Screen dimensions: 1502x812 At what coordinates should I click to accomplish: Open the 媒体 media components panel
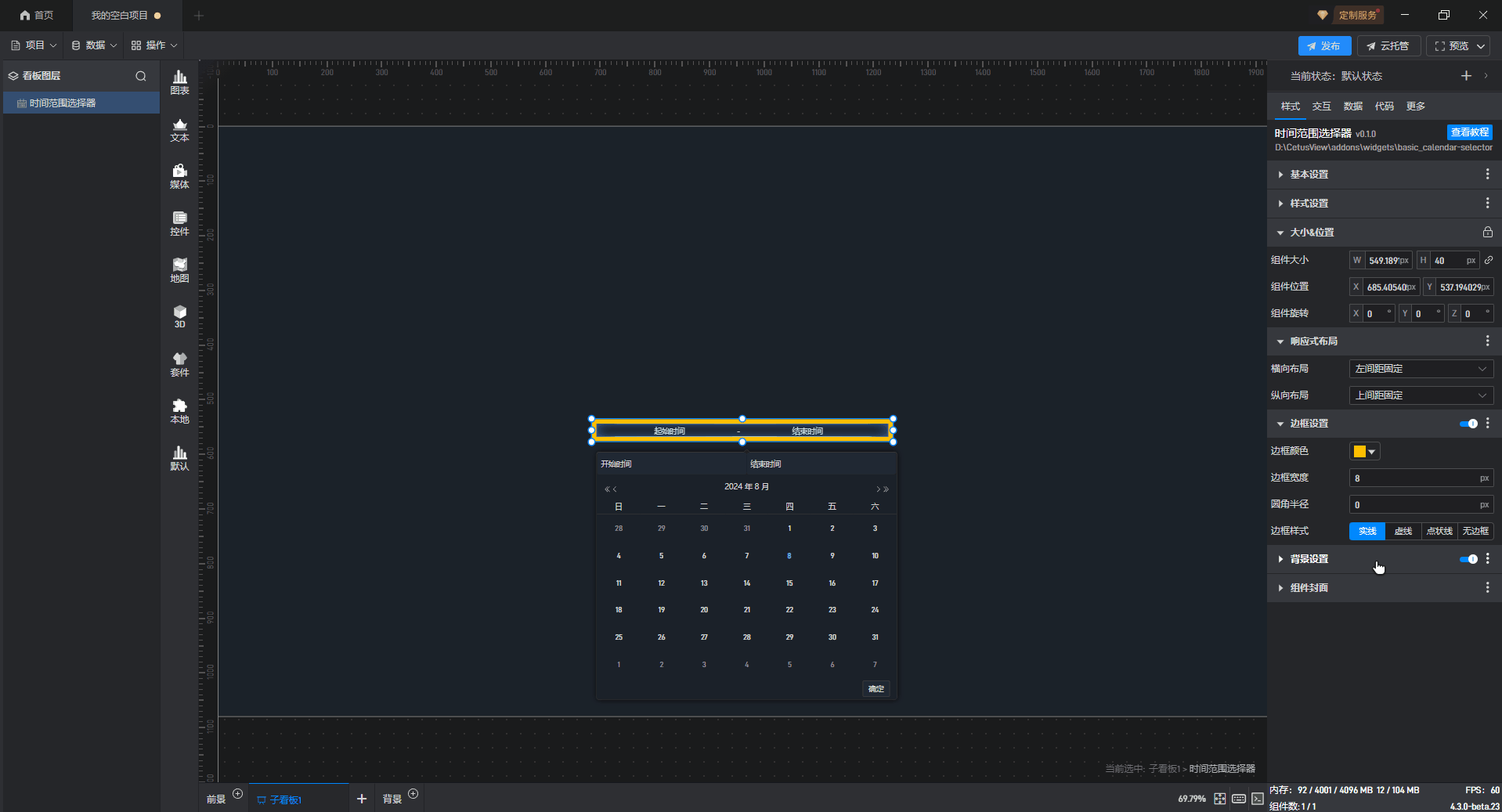tap(179, 176)
